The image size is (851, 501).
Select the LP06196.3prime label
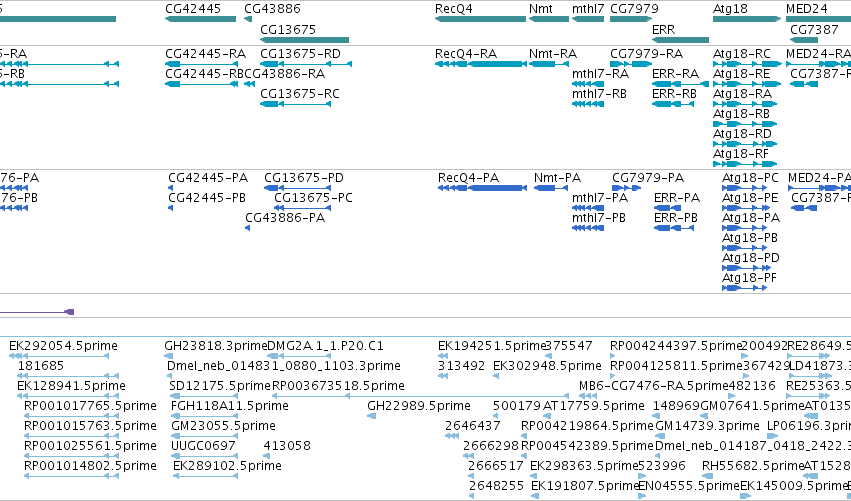point(809,426)
